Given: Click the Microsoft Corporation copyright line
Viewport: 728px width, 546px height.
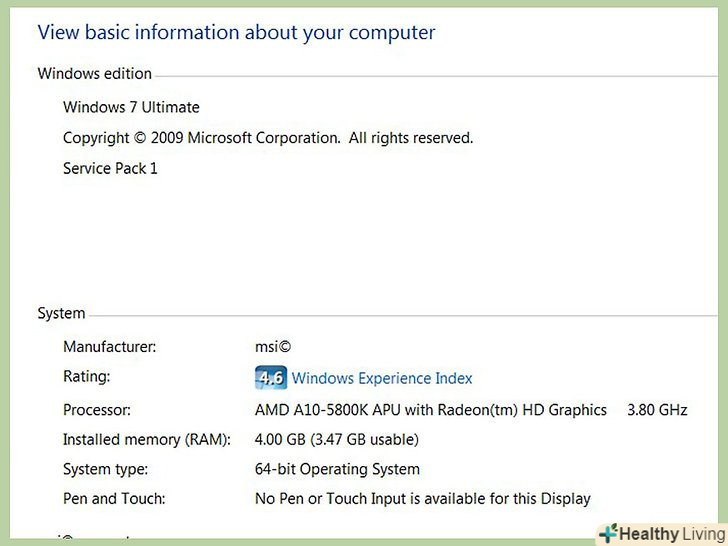Looking at the screenshot, I should [x=268, y=138].
